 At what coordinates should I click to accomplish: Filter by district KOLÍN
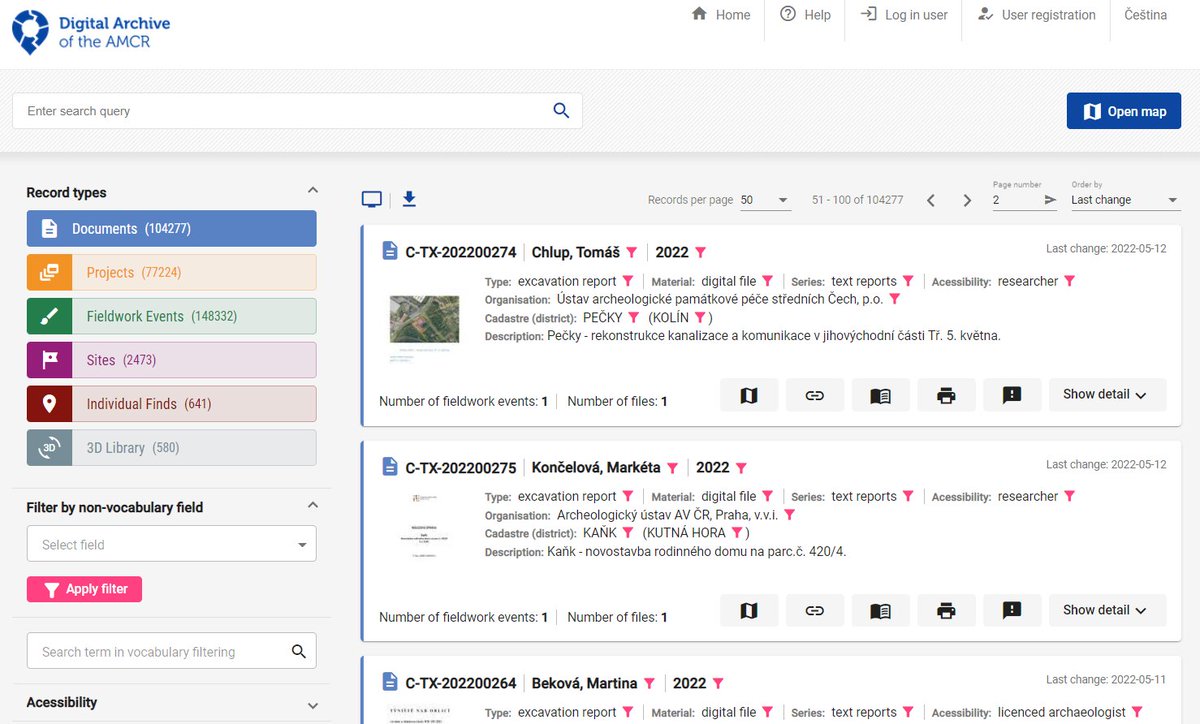701,318
